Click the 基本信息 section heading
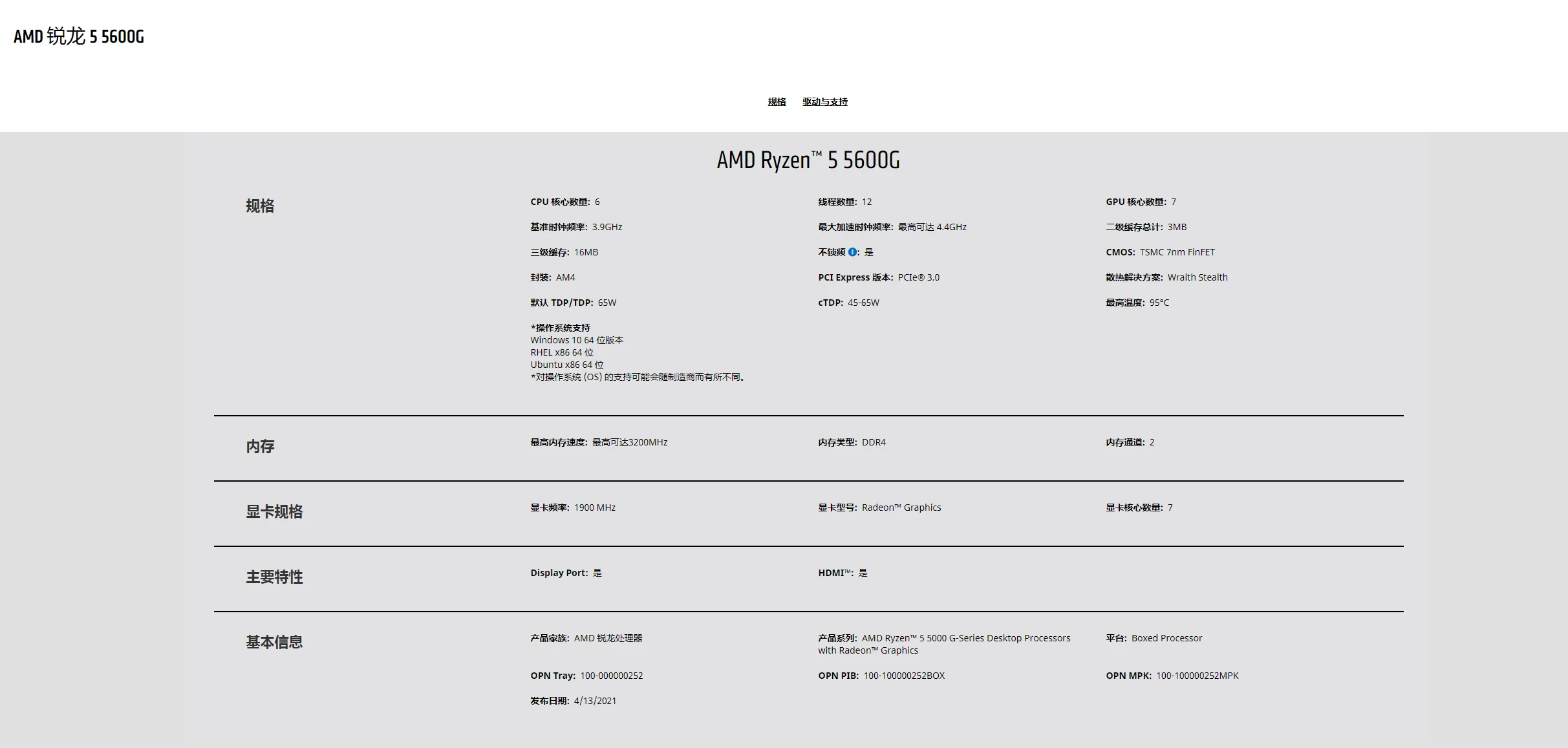 click(274, 643)
